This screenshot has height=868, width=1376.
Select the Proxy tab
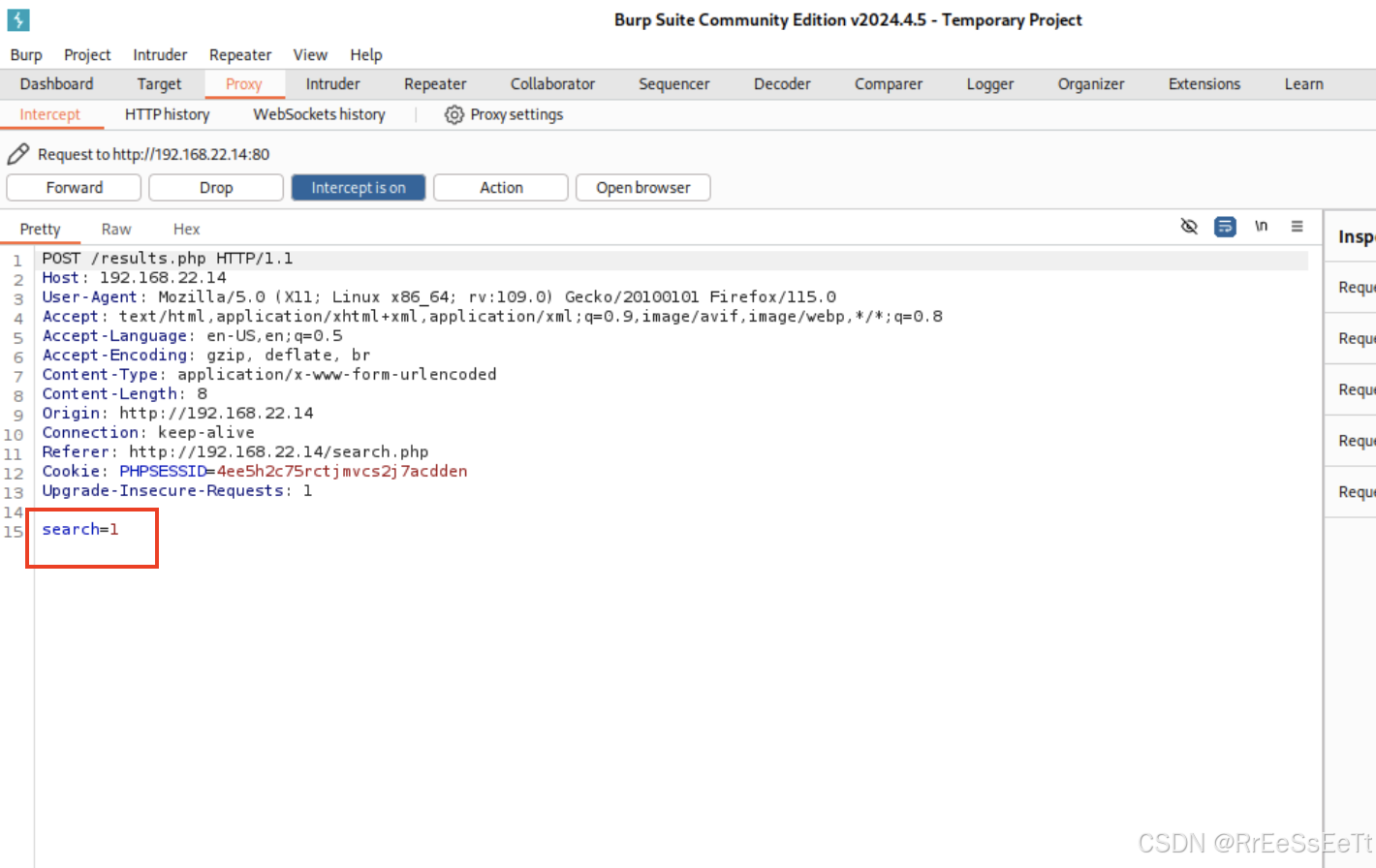(x=244, y=84)
